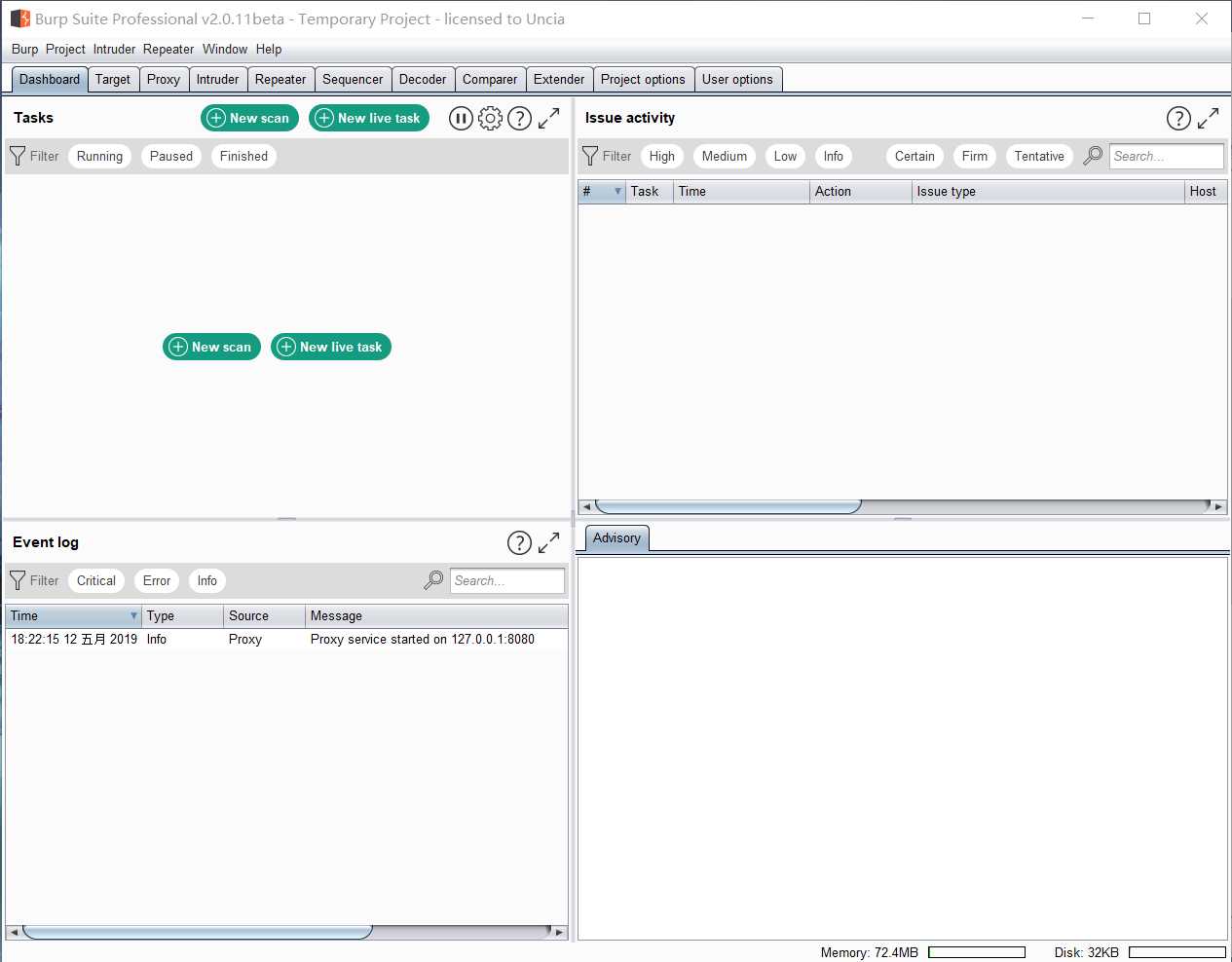Viewport: 1232px width, 962px height.
Task: Click magnifier icon in Issue activity
Action: 1093,156
